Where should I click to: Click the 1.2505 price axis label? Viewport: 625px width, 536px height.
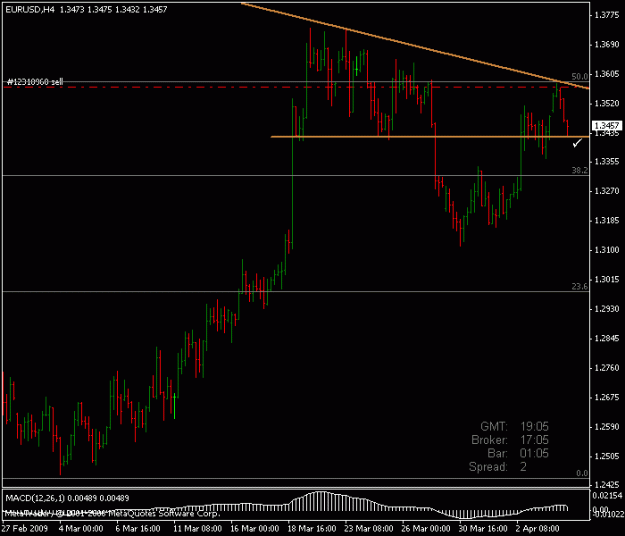pos(607,456)
